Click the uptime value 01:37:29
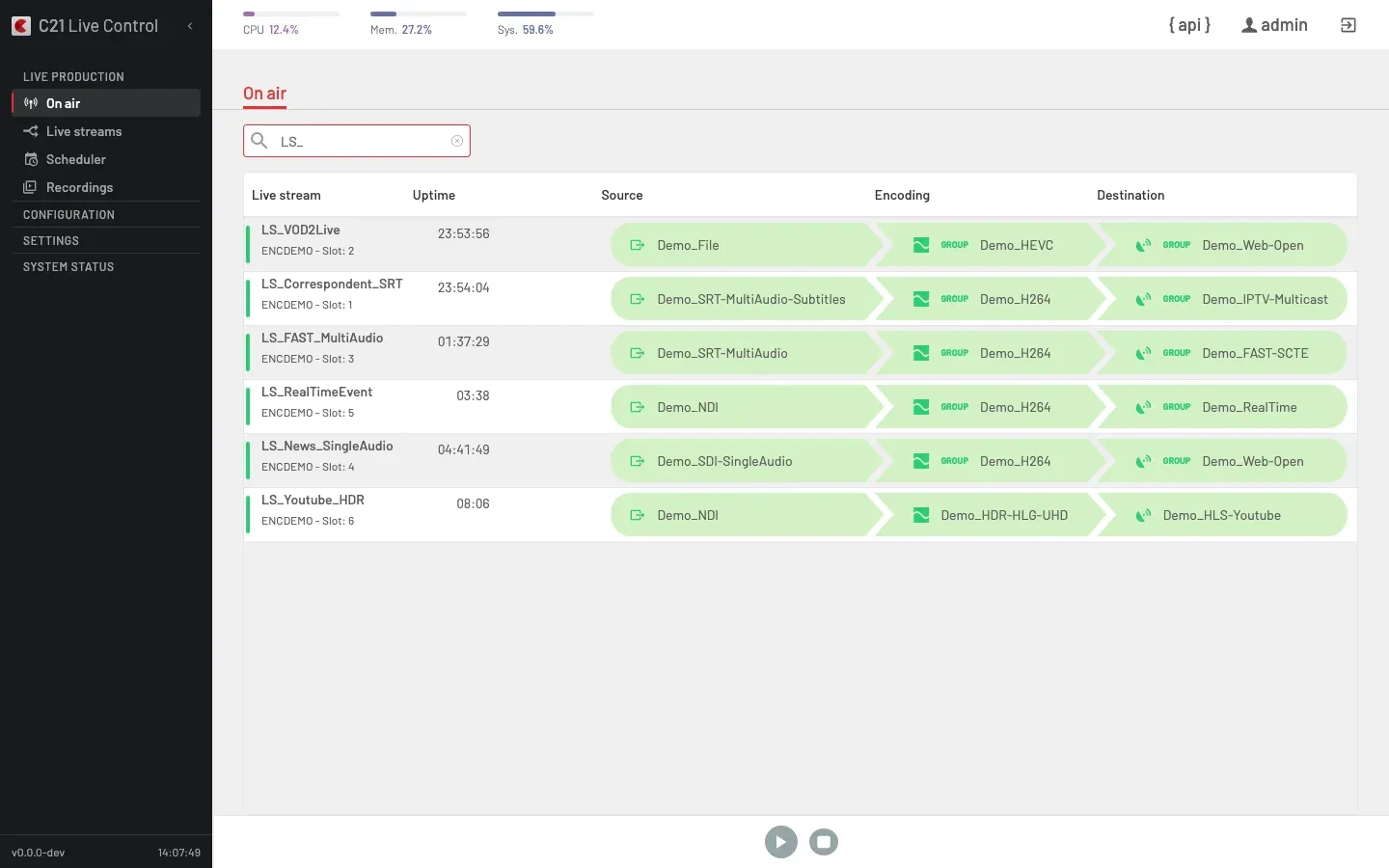The width and height of the screenshot is (1389, 868). (464, 341)
